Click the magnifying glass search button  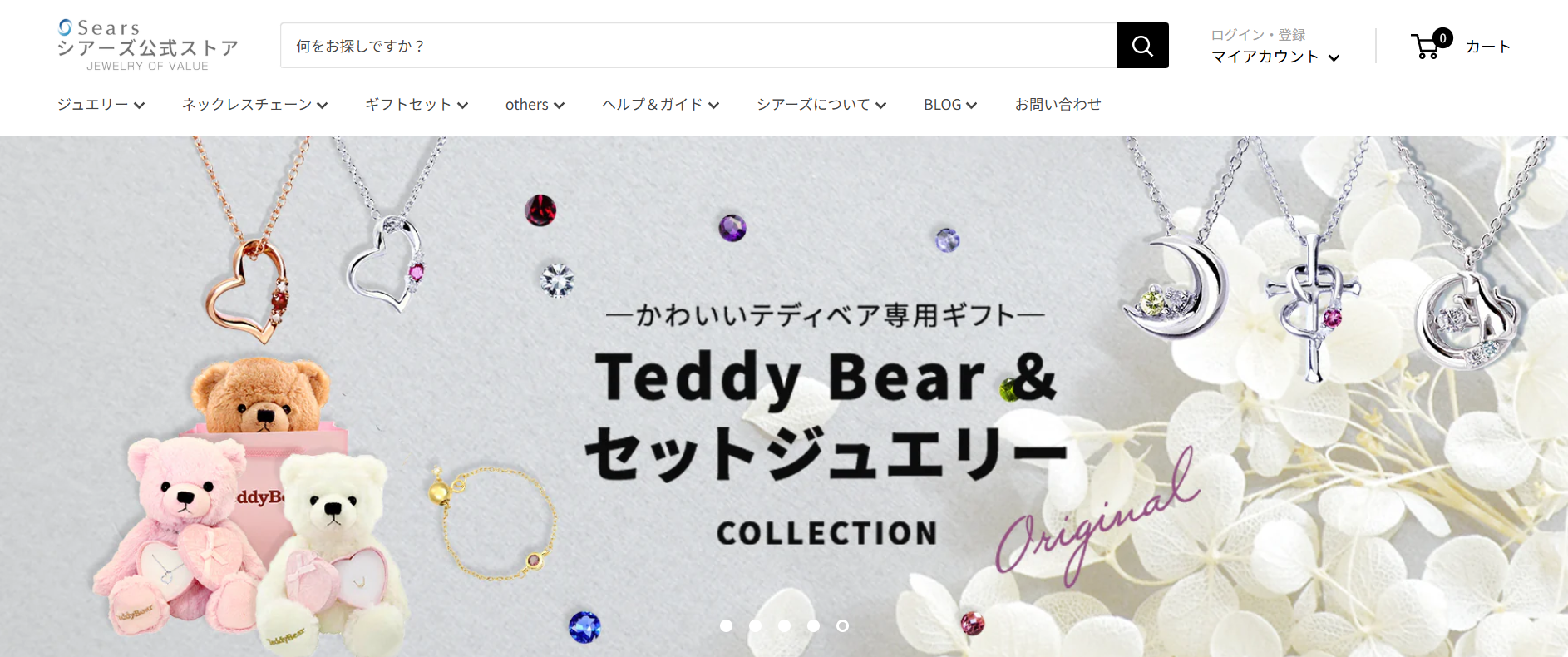[x=1142, y=46]
